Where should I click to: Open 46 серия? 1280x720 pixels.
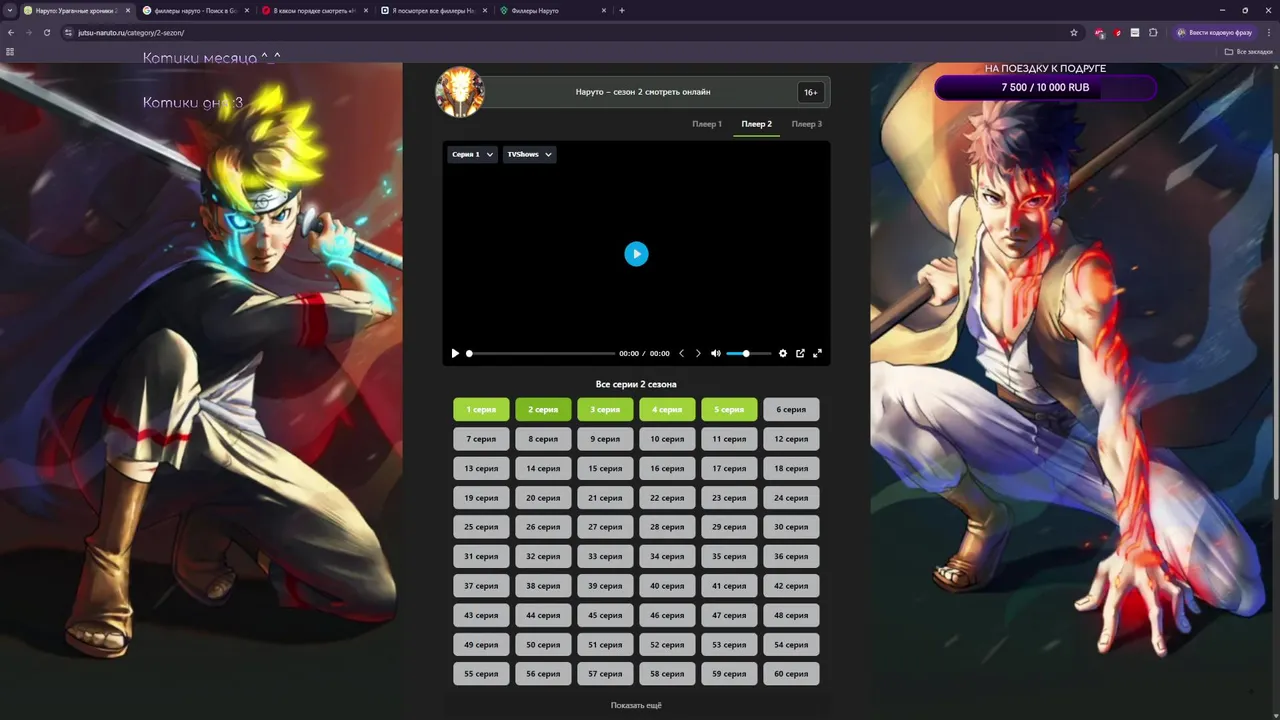tap(667, 615)
